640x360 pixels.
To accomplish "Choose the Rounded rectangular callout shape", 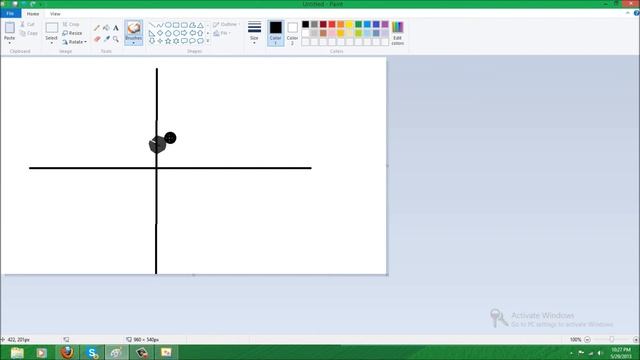I will pyautogui.click(x=184, y=41).
